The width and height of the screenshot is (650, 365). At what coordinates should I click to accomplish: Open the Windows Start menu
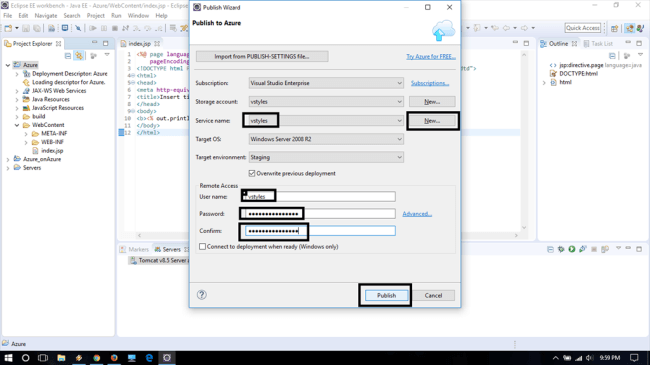click(8, 358)
